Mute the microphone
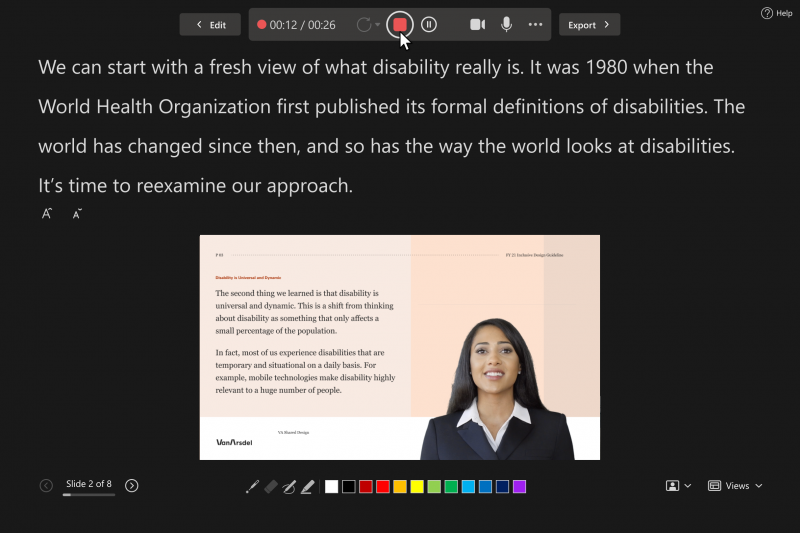800x533 pixels. click(506, 25)
